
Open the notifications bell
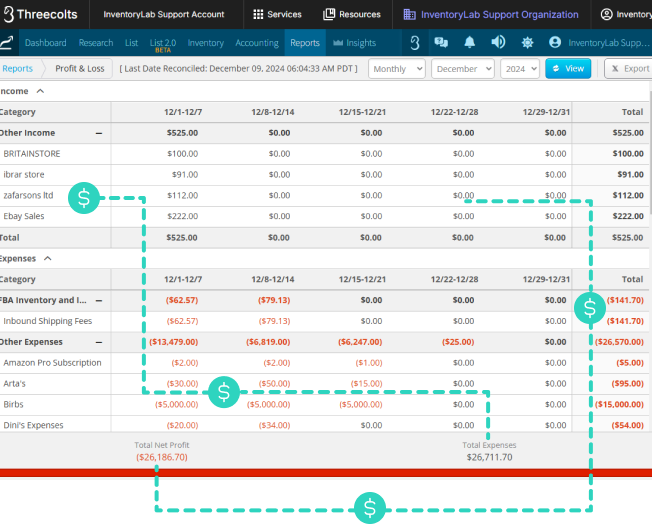click(x=469, y=42)
